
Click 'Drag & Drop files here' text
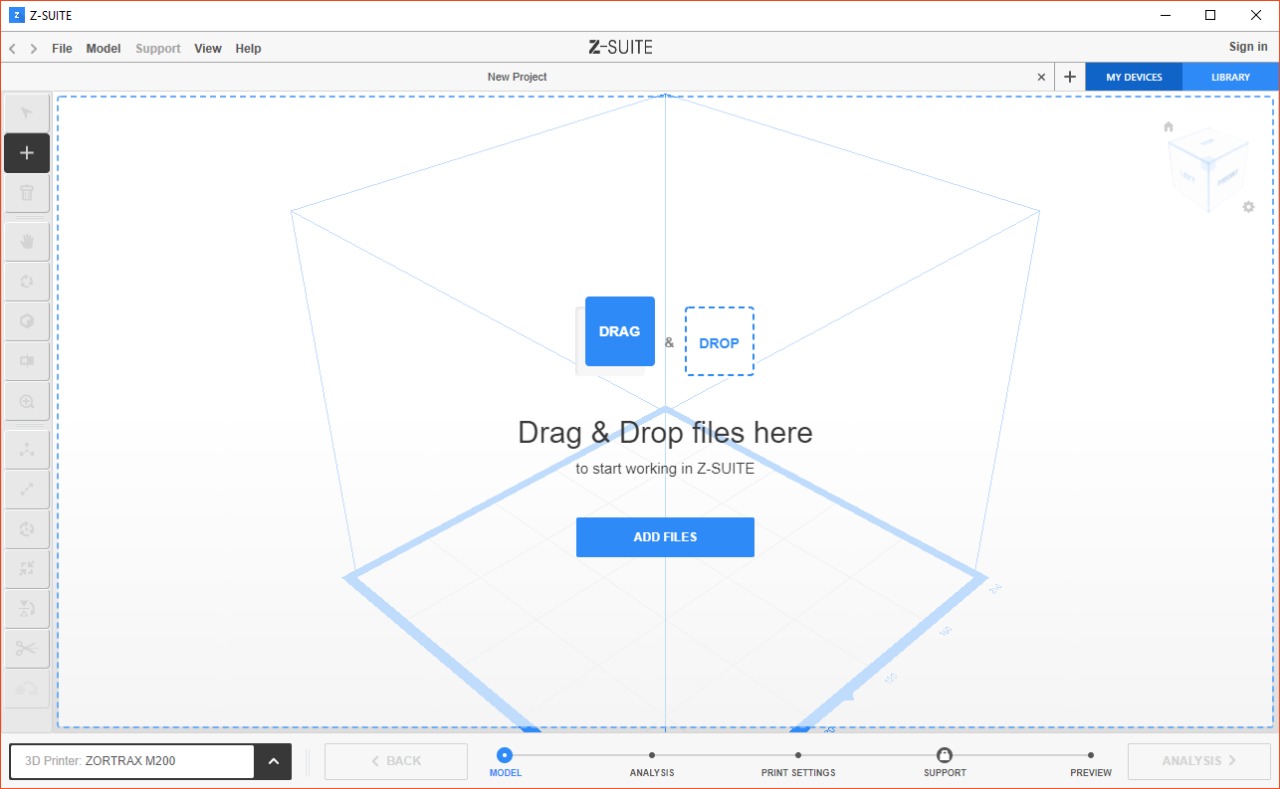click(x=665, y=432)
